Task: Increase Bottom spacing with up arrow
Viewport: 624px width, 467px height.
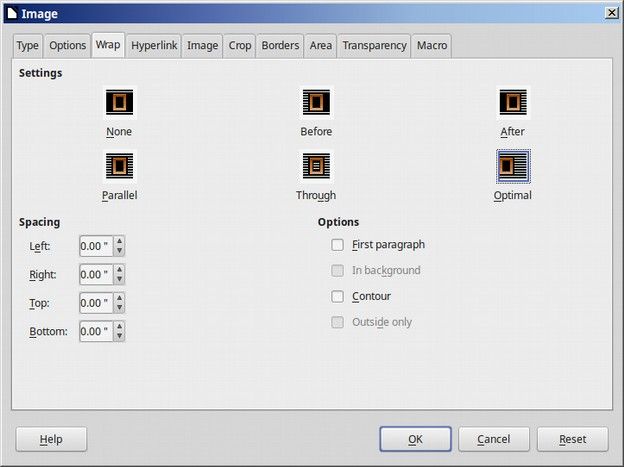Action: (x=119, y=326)
